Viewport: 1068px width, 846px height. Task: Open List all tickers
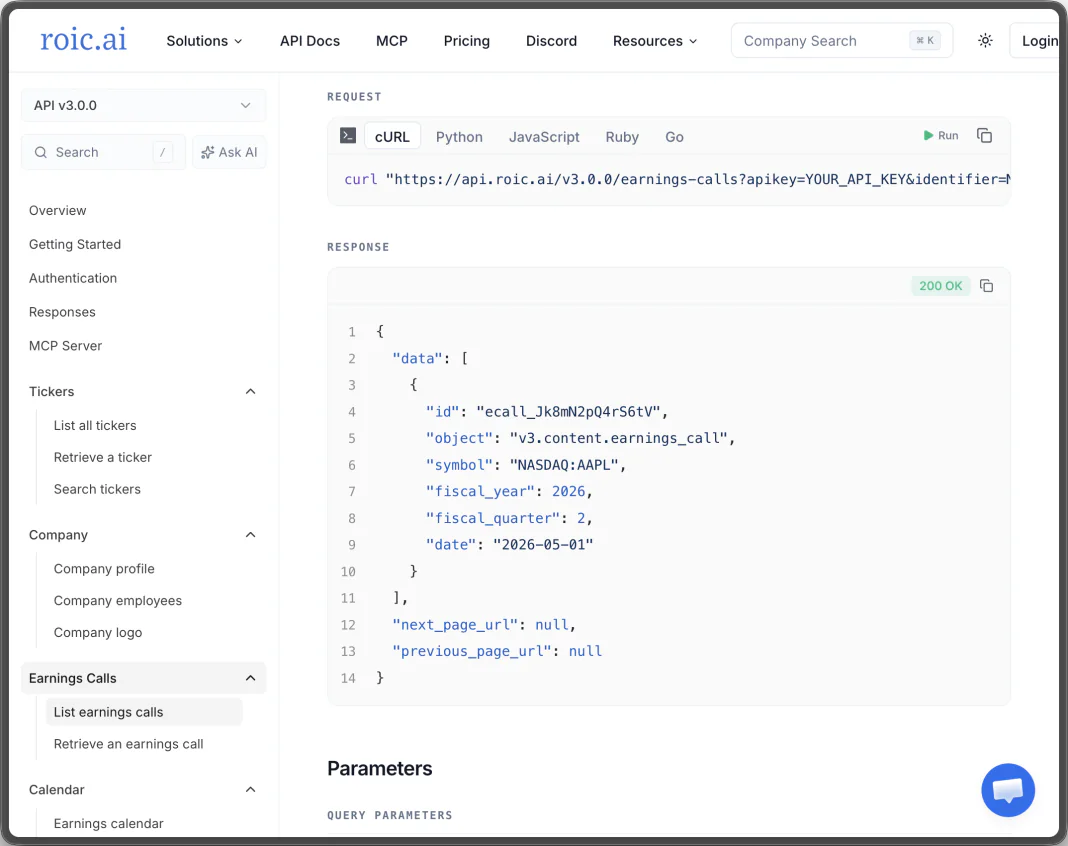pyautogui.click(x=95, y=426)
